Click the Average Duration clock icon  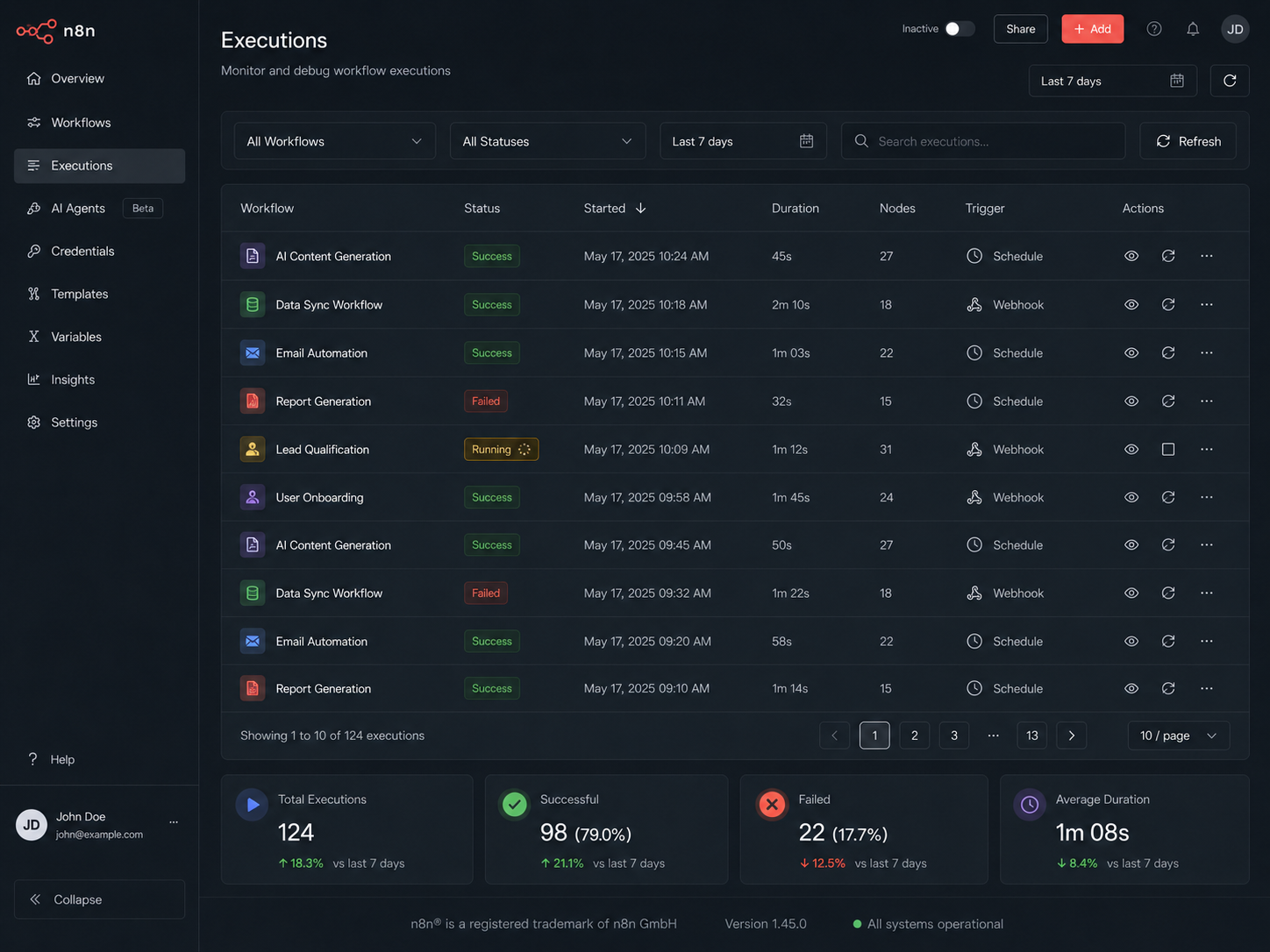pyautogui.click(x=1030, y=805)
